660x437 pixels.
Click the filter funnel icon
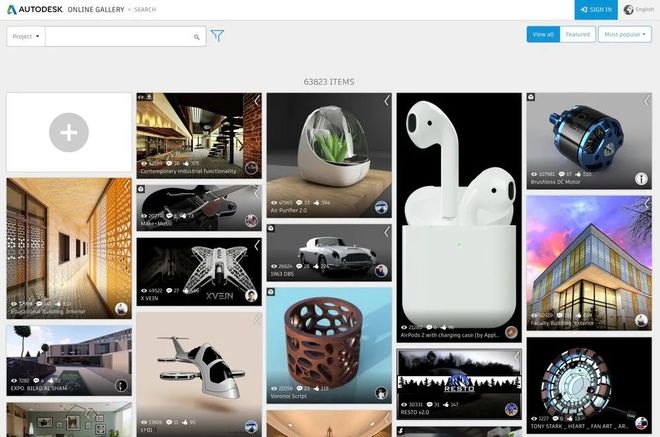pos(217,36)
